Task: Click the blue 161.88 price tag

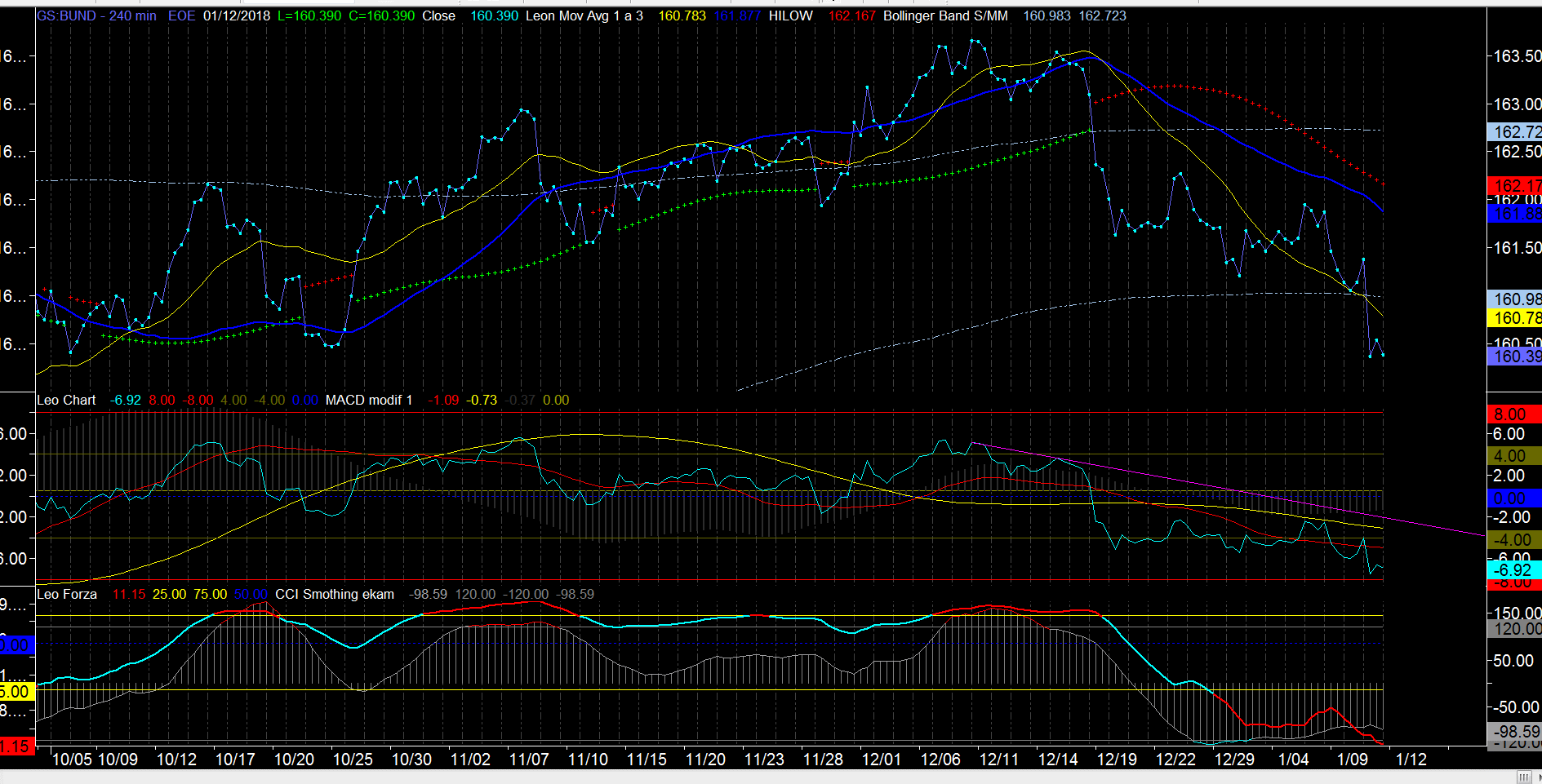Action: pos(1514,214)
